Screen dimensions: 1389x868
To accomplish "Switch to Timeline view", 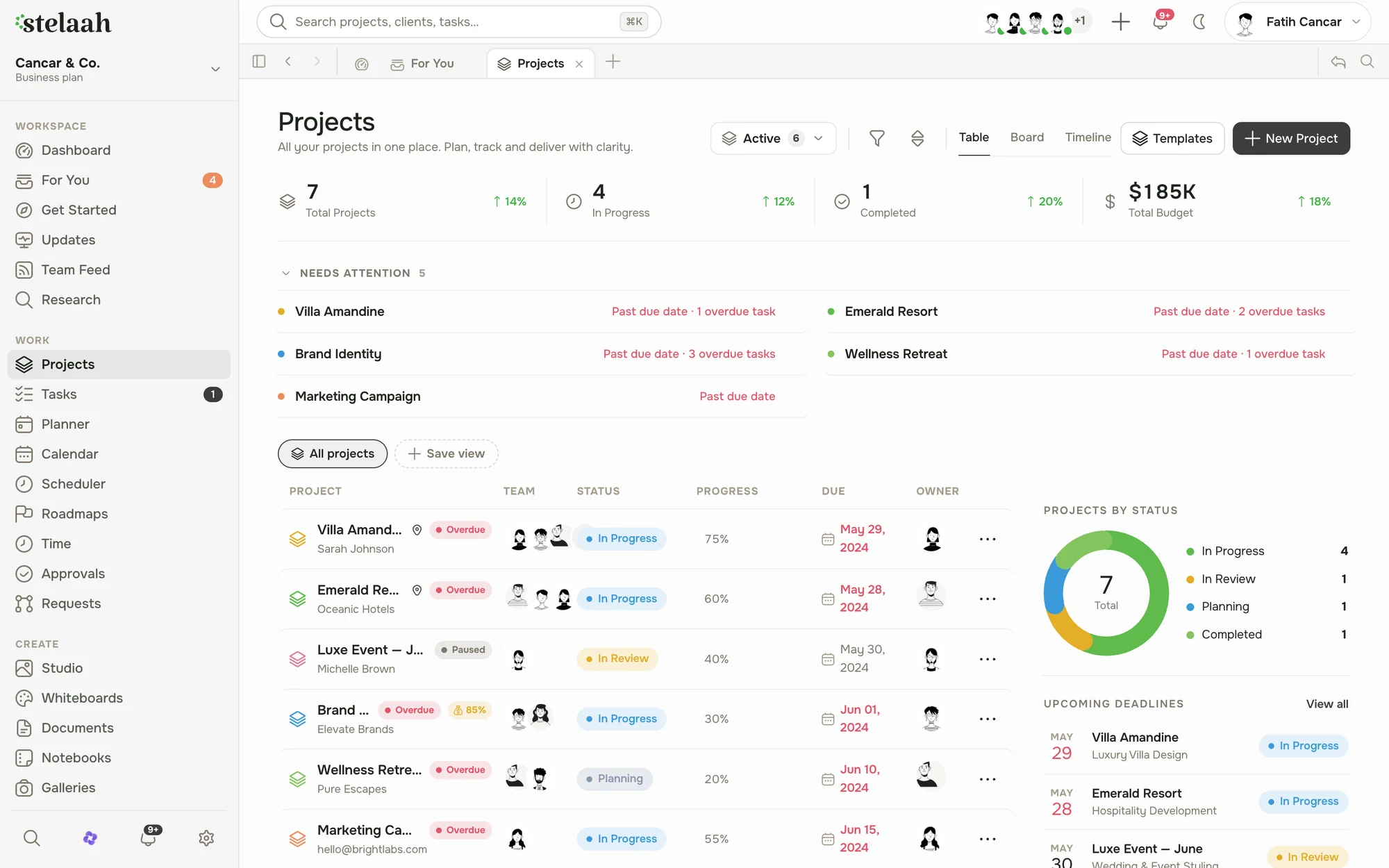I will click(x=1088, y=137).
